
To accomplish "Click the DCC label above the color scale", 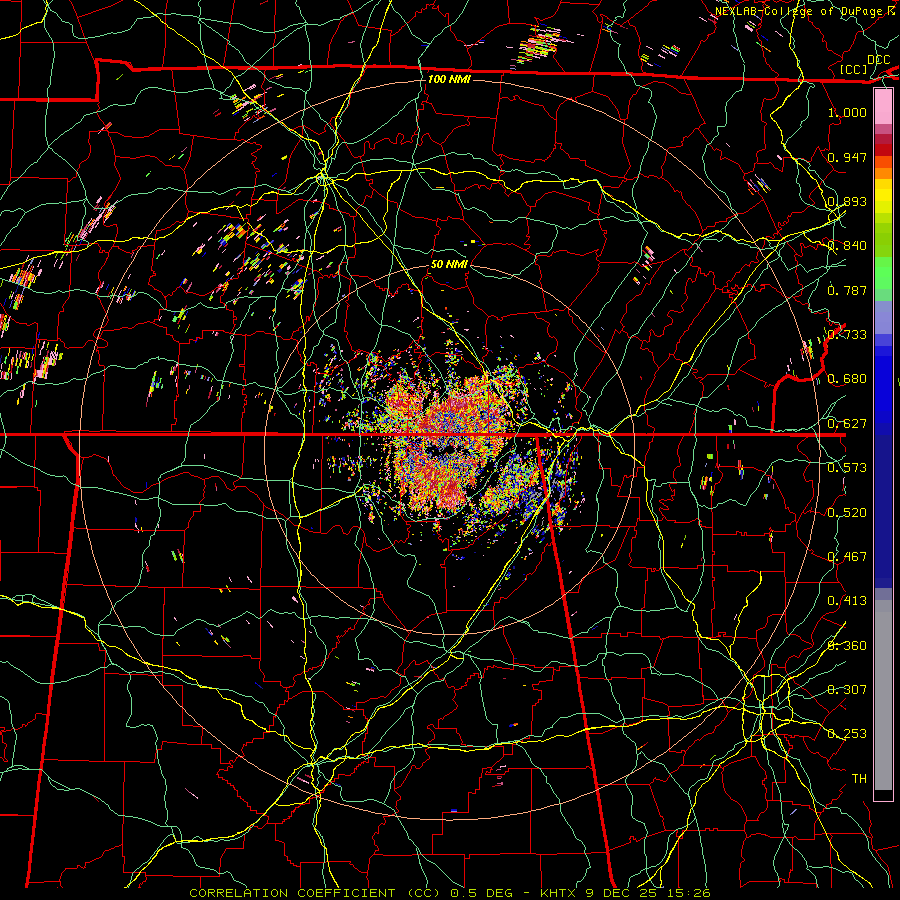I will (878, 60).
